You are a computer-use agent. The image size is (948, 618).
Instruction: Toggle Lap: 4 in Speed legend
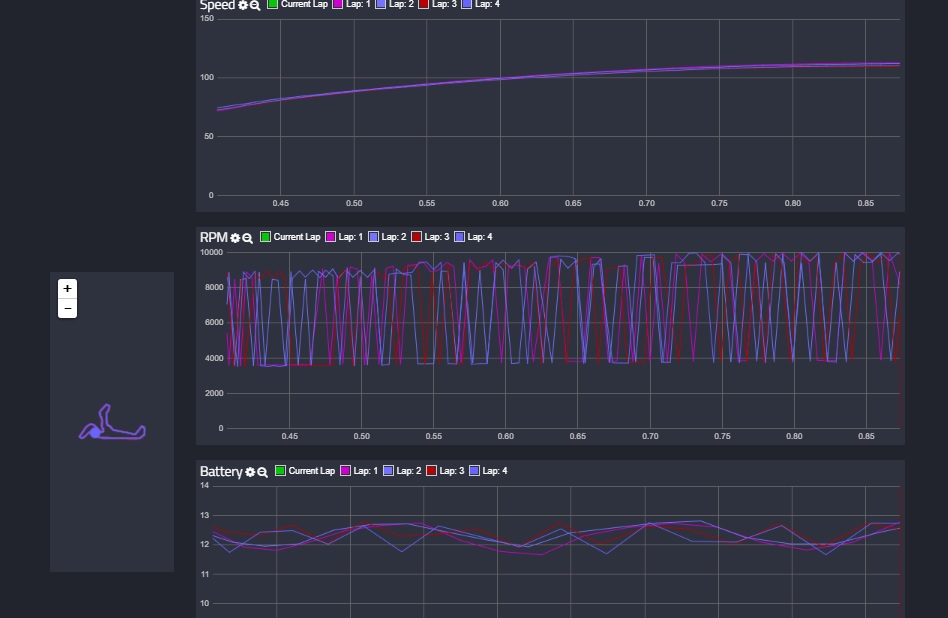[480, 4]
